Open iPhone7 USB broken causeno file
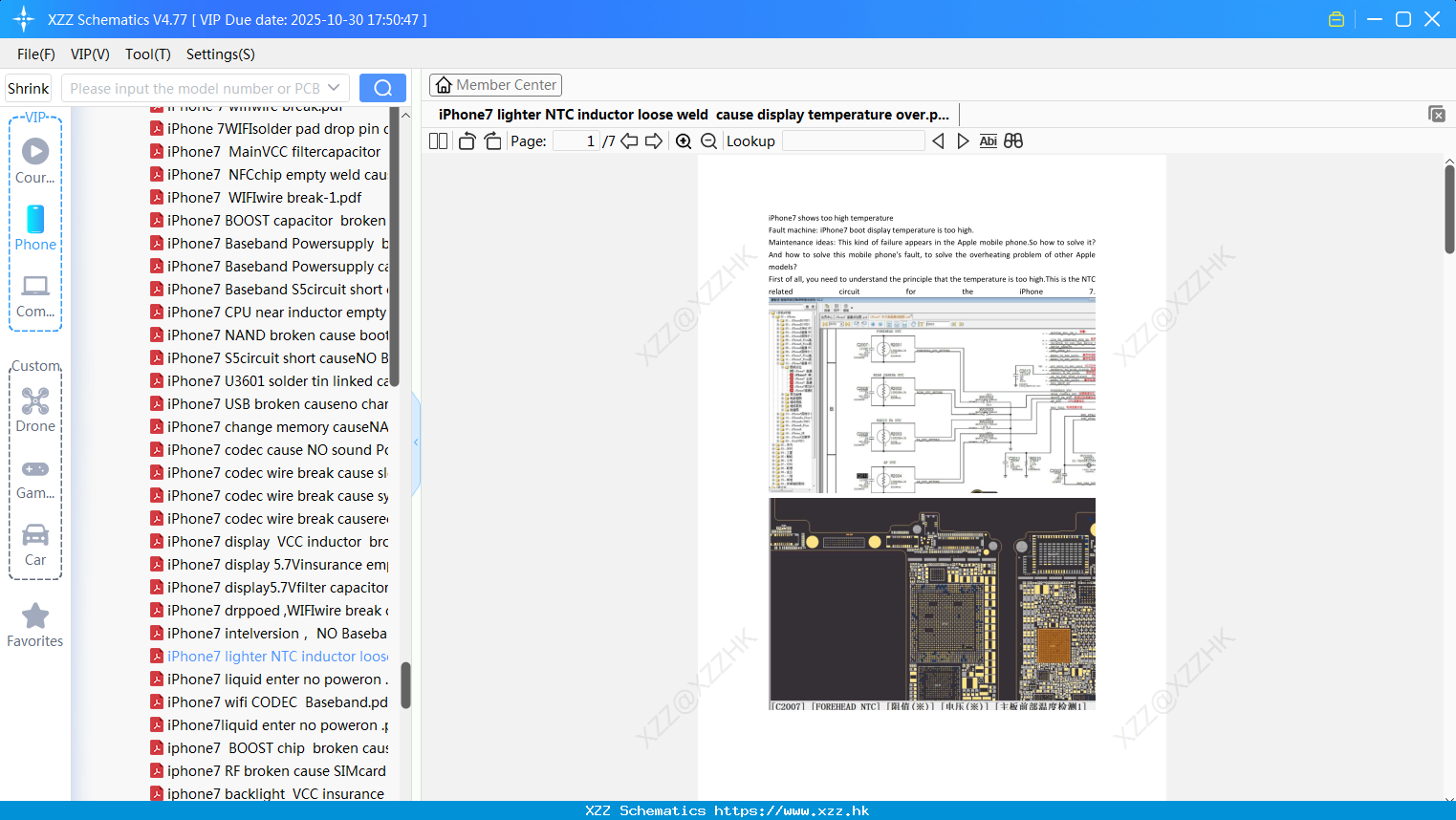Viewport: 1456px width, 820px height. pyautogui.click(x=269, y=404)
